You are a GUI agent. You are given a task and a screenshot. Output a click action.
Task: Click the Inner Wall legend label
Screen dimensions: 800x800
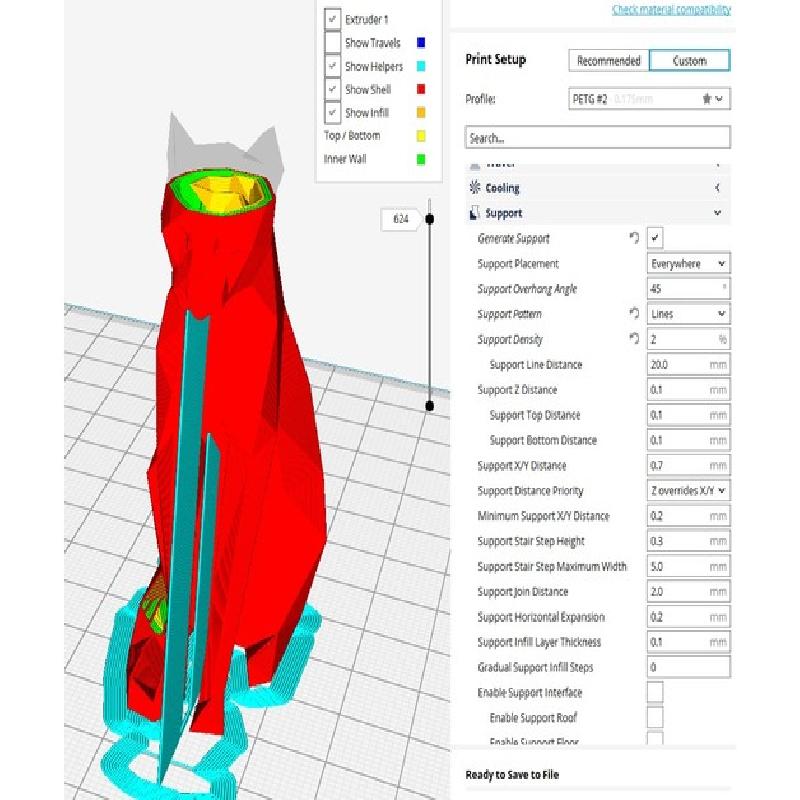[x=345, y=159]
